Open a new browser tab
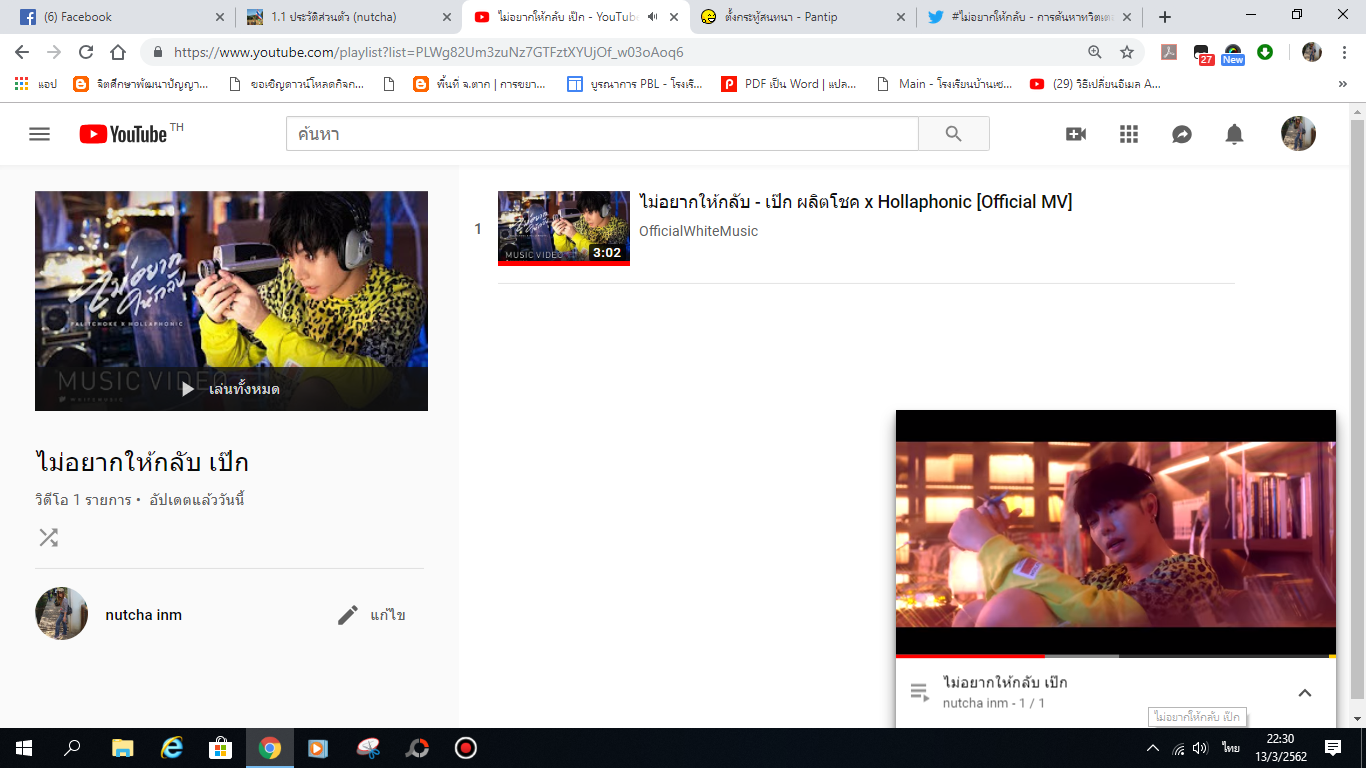Screen dimensions: 1366x768 pos(1164,17)
